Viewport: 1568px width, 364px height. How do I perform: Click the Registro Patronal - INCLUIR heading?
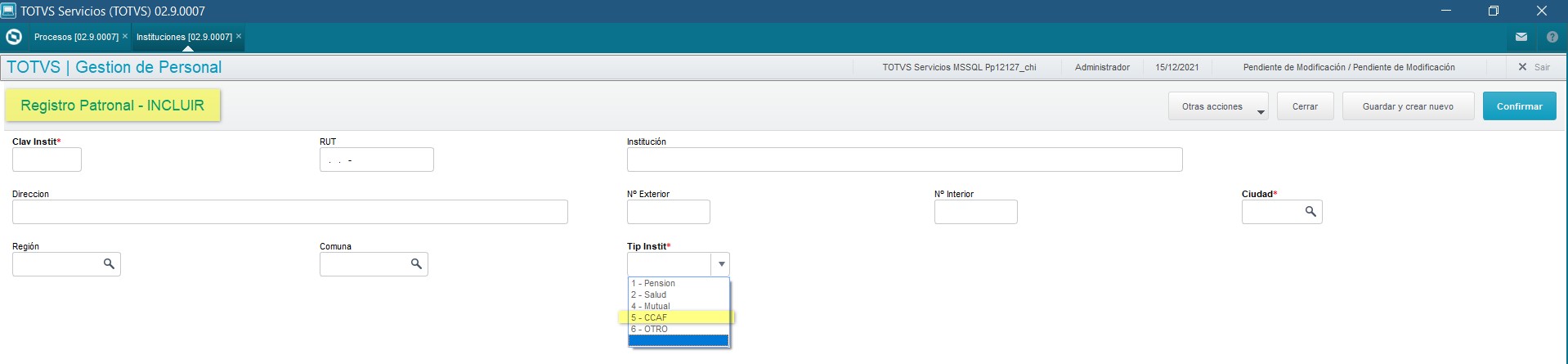(x=112, y=106)
